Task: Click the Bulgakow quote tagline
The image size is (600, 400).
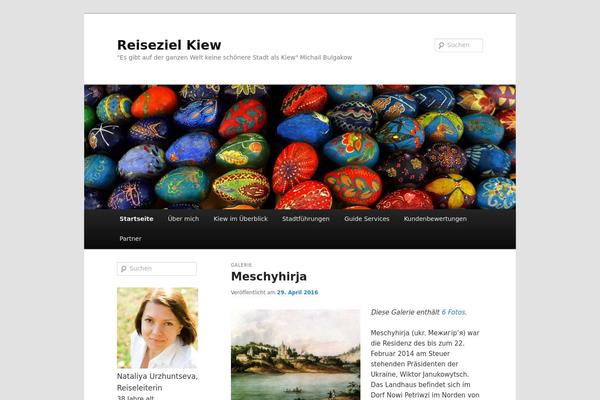Action: pyautogui.click(x=235, y=58)
